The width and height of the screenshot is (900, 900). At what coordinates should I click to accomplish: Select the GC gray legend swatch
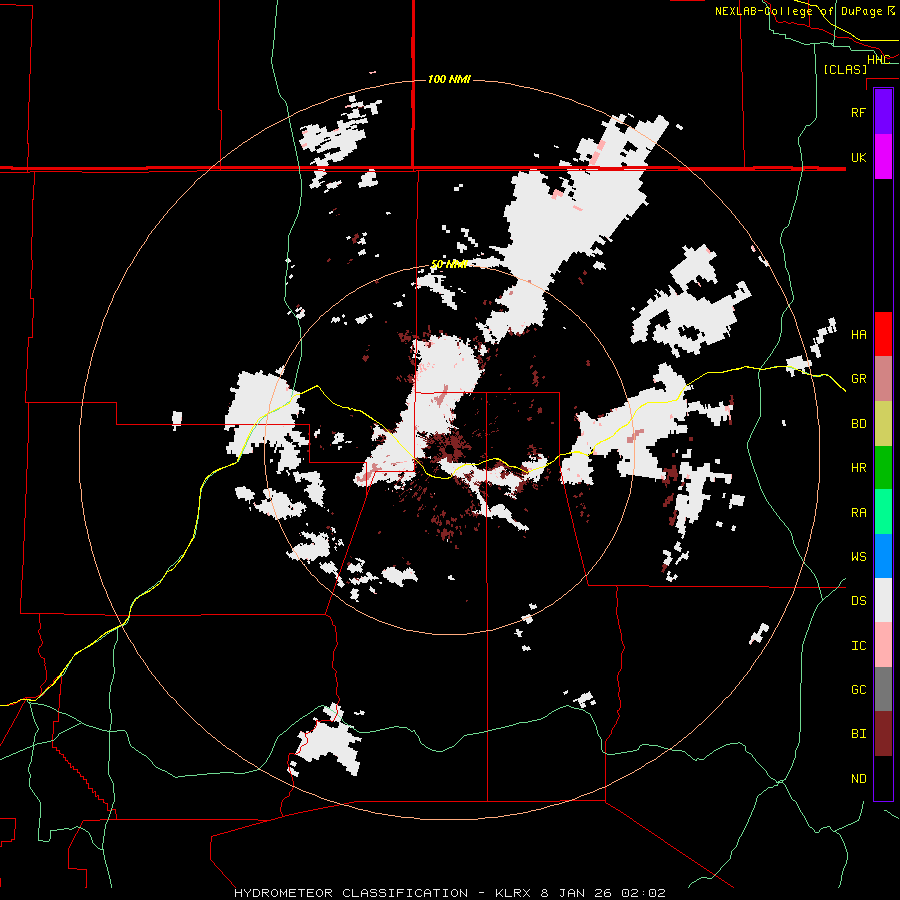coord(883,689)
